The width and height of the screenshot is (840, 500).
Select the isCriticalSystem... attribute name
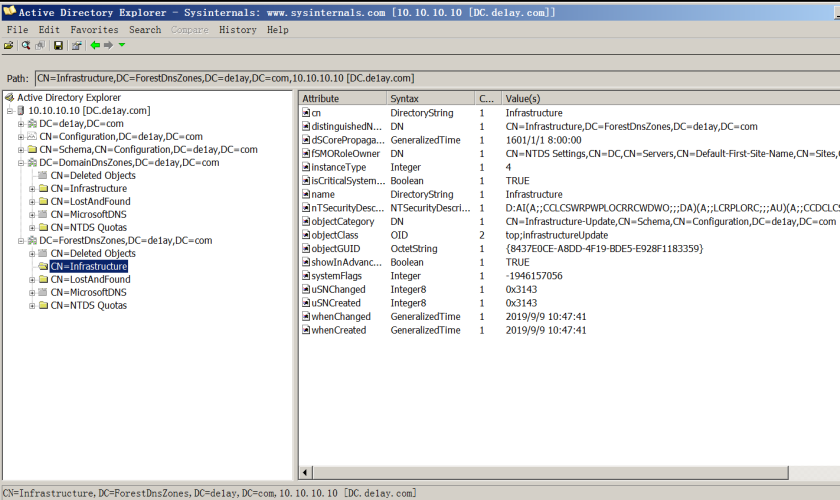pos(348,181)
